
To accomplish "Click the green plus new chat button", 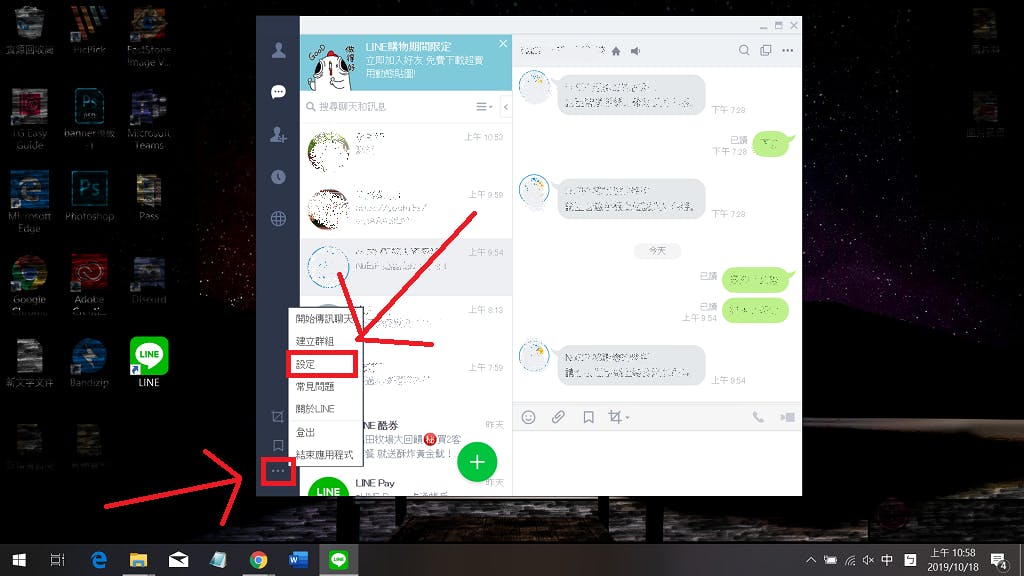I will point(477,462).
